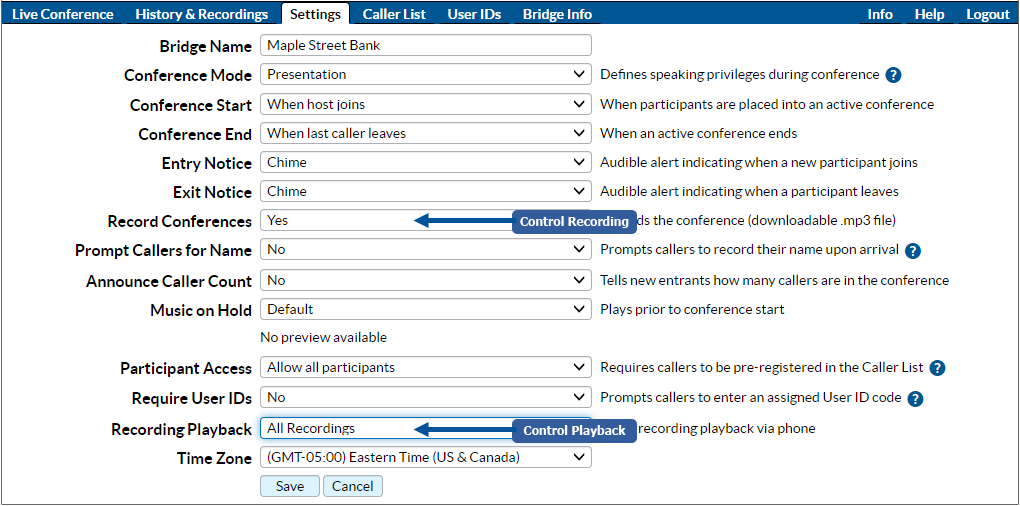Click help icon next to Participant Access description
The image size is (1020, 506).
click(x=937, y=368)
